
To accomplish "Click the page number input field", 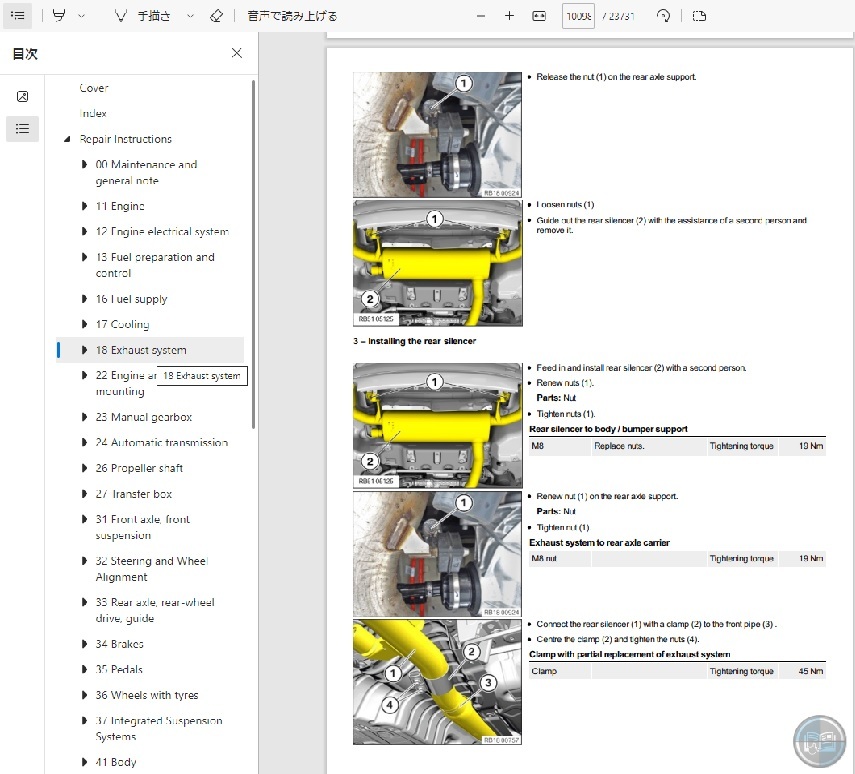I will 578,16.
